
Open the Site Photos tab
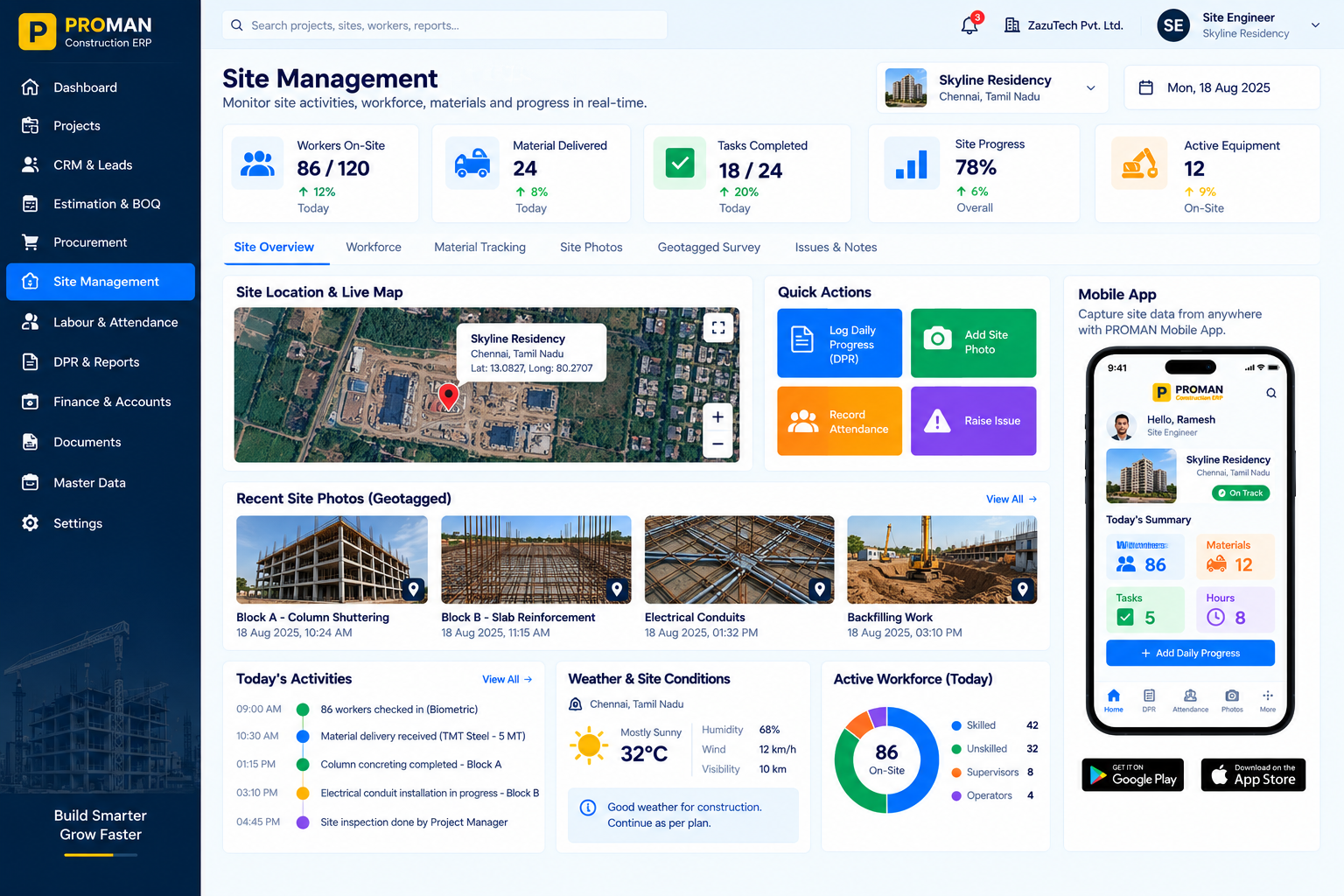tap(591, 248)
